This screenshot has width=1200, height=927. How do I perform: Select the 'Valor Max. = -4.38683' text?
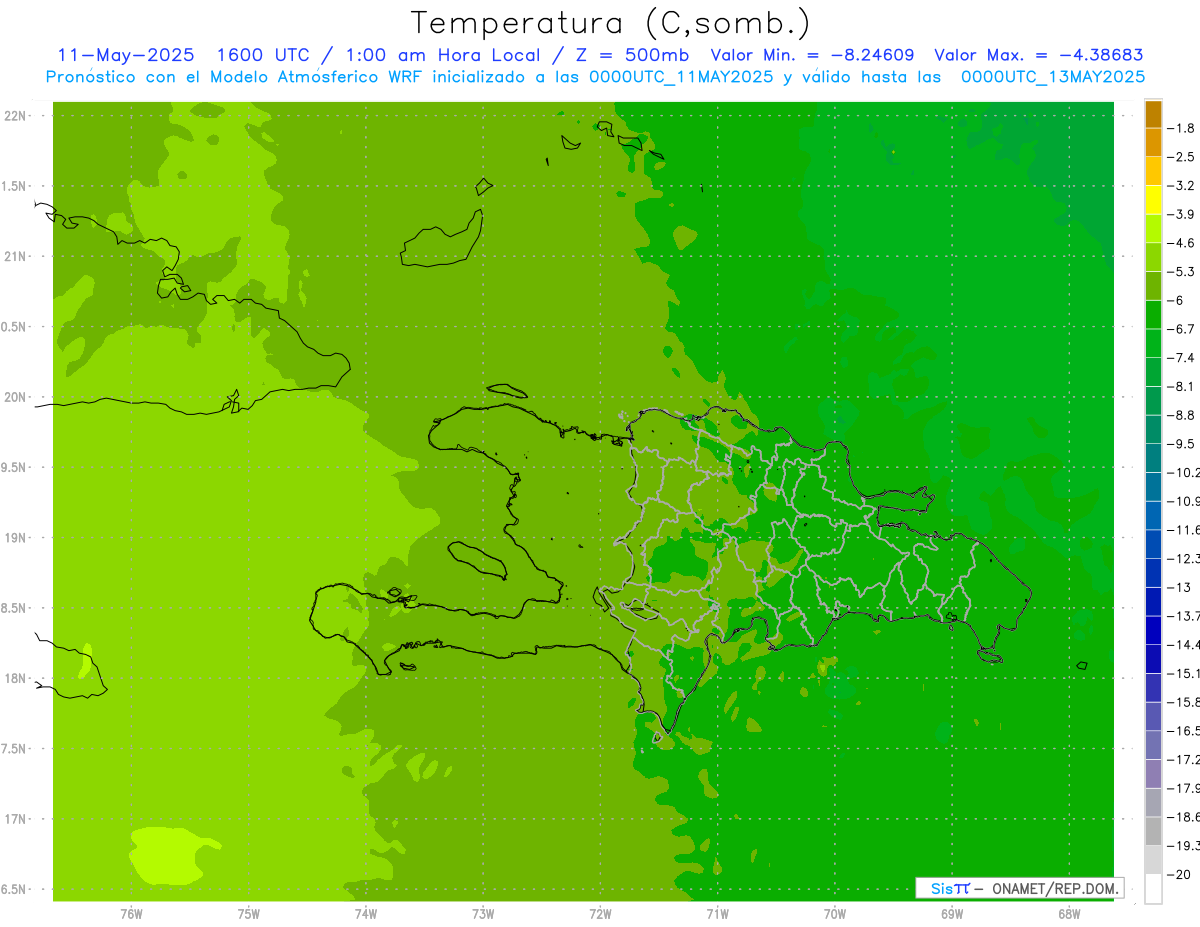[x=1038, y=55]
